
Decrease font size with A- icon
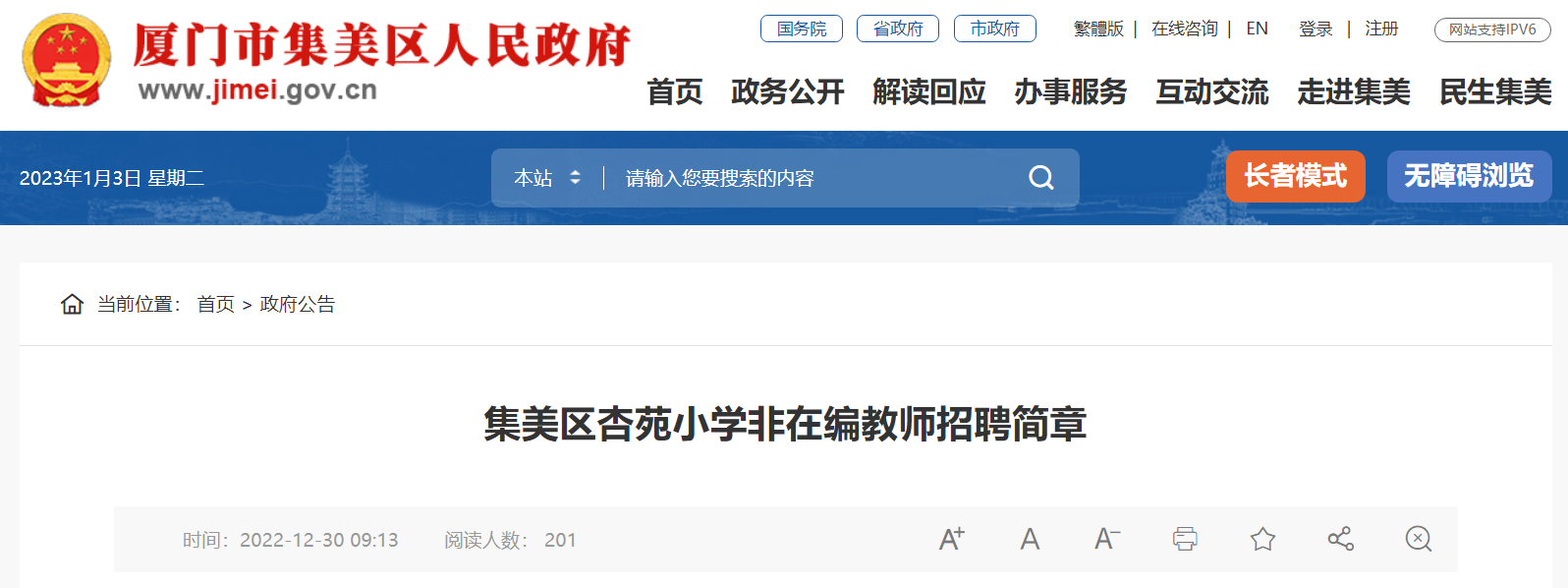pos(1107,539)
